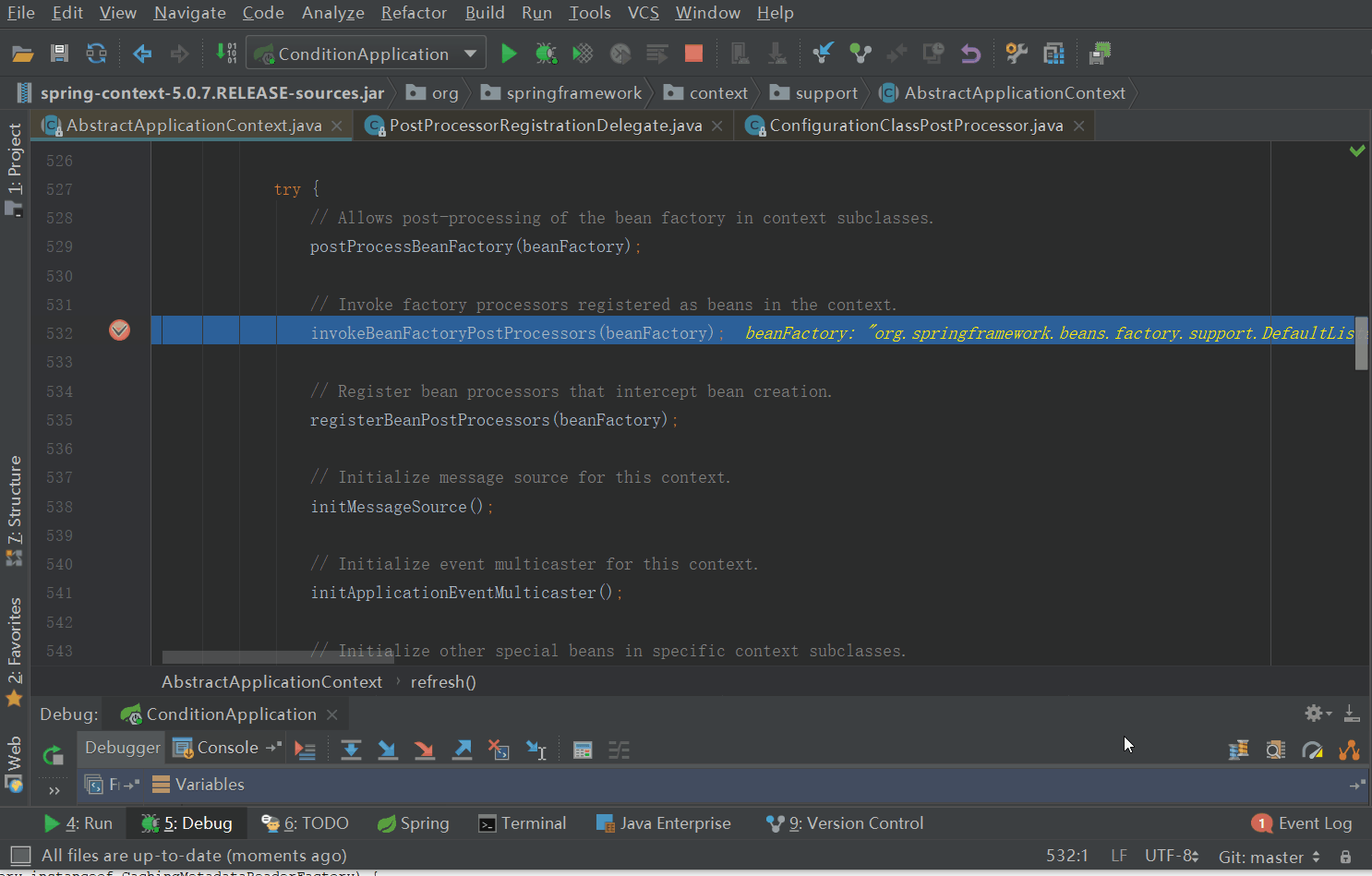Close the ConditionApplication debug session tab
The image size is (1372, 876).
tap(332, 714)
